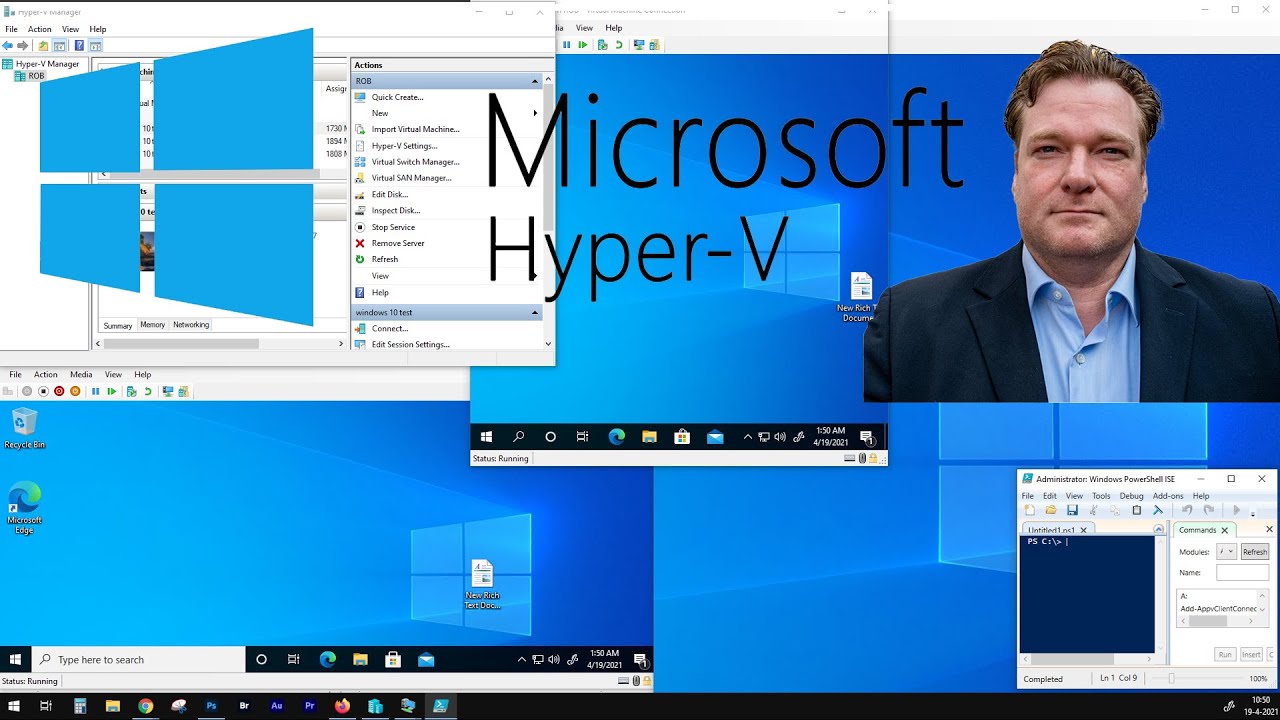Viewport: 1280px width, 720px height.
Task: Open the Action menu in Hyper-V Manager
Action: click(x=40, y=29)
